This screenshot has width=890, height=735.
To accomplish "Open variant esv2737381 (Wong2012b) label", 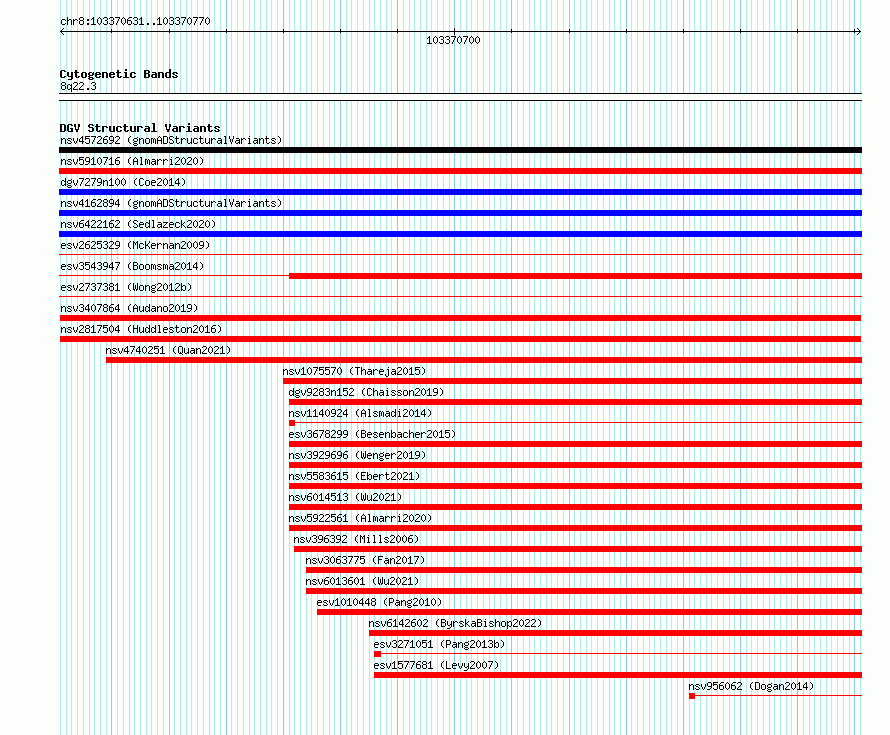I will tap(126, 287).
